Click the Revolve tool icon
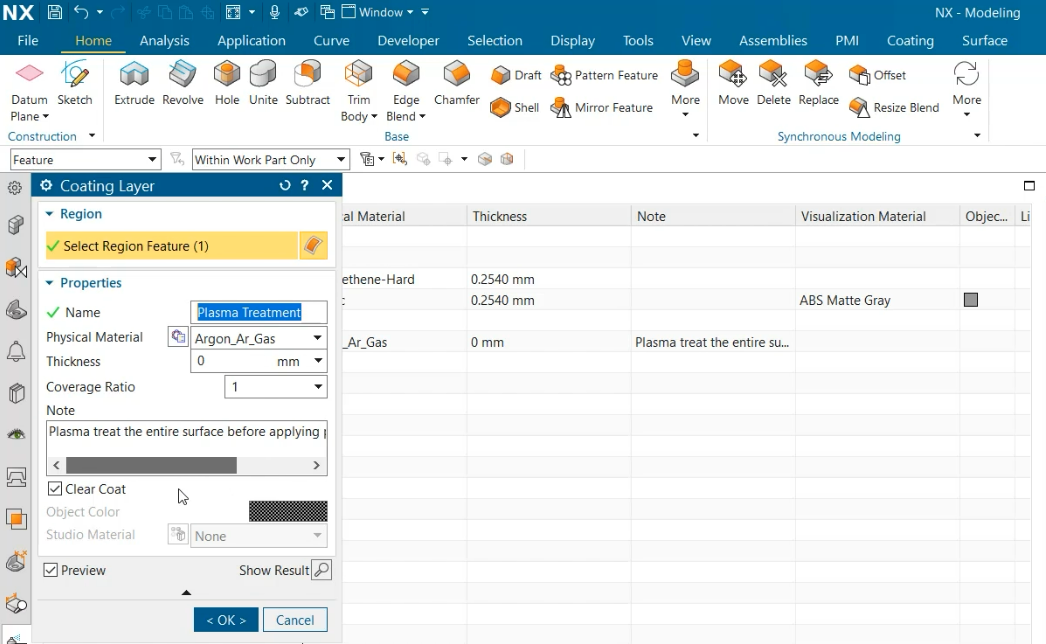 [182, 82]
